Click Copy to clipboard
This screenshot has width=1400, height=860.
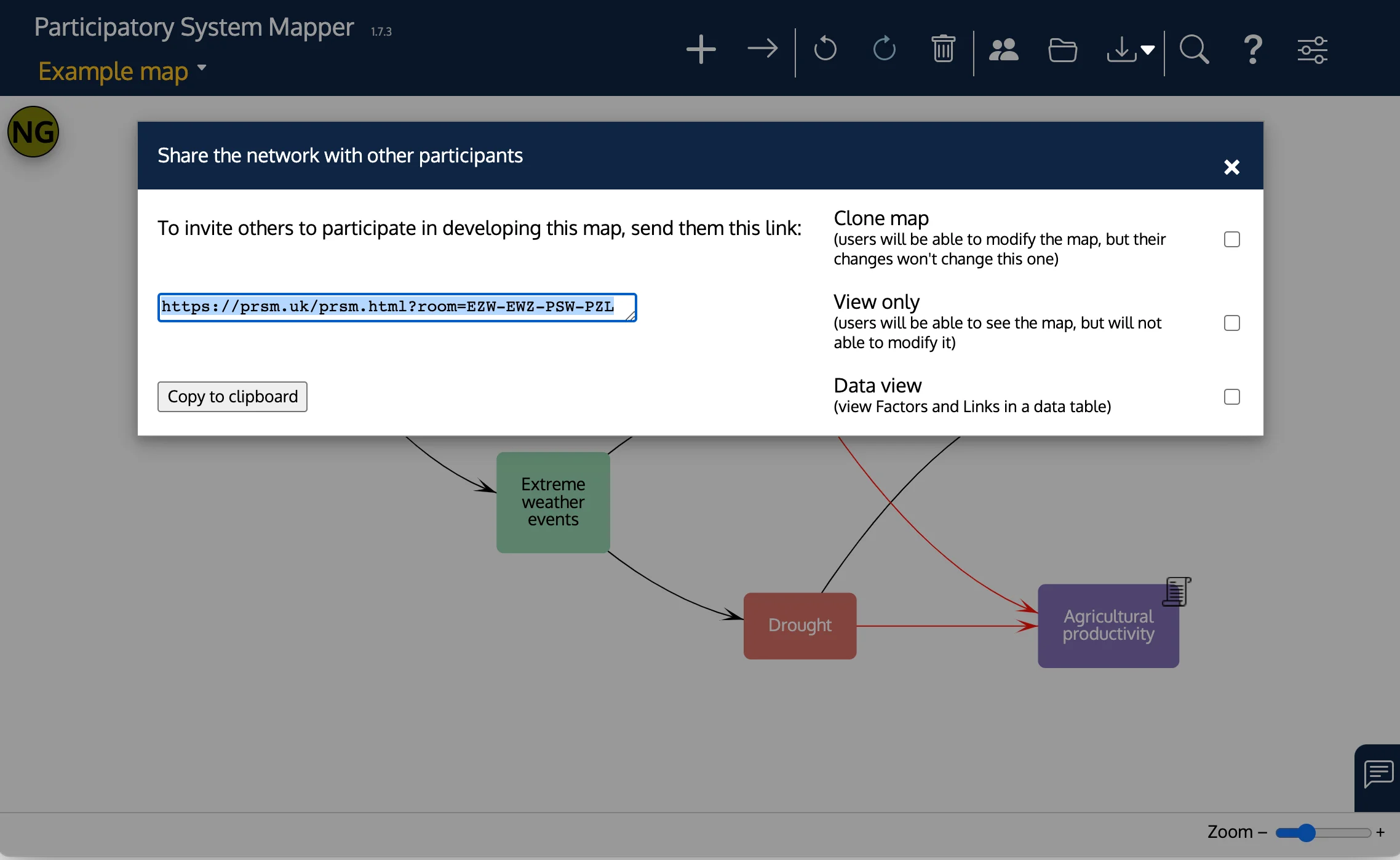(232, 397)
